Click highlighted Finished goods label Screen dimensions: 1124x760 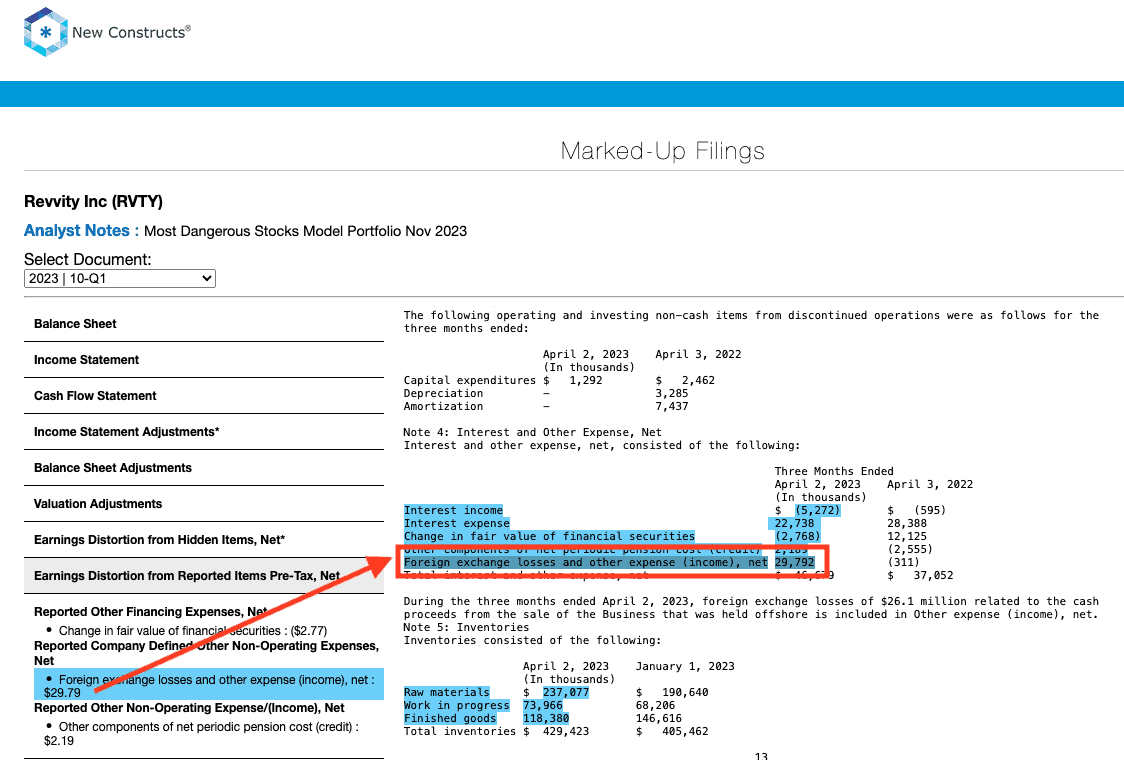click(x=449, y=718)
